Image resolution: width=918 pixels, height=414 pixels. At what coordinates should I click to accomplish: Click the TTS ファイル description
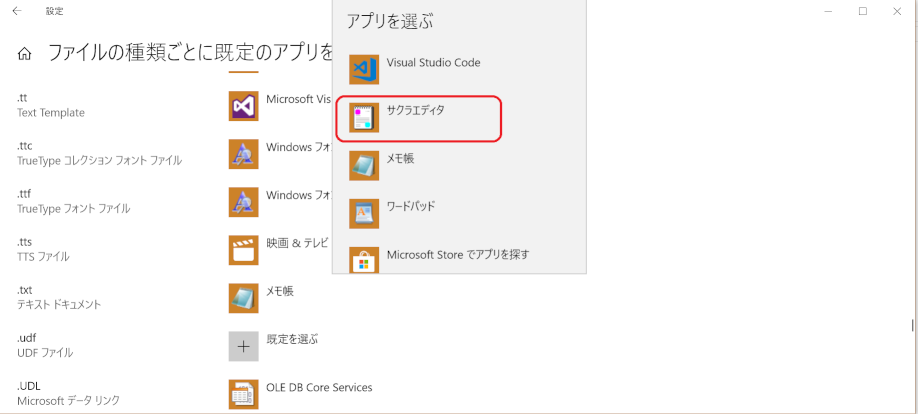click(43, 256)
